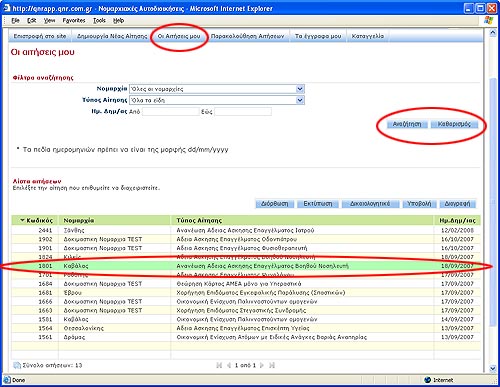Viewport: 500px width, 387px height.
Task: Select application row with code 2441
Action: tap(246, 230)
